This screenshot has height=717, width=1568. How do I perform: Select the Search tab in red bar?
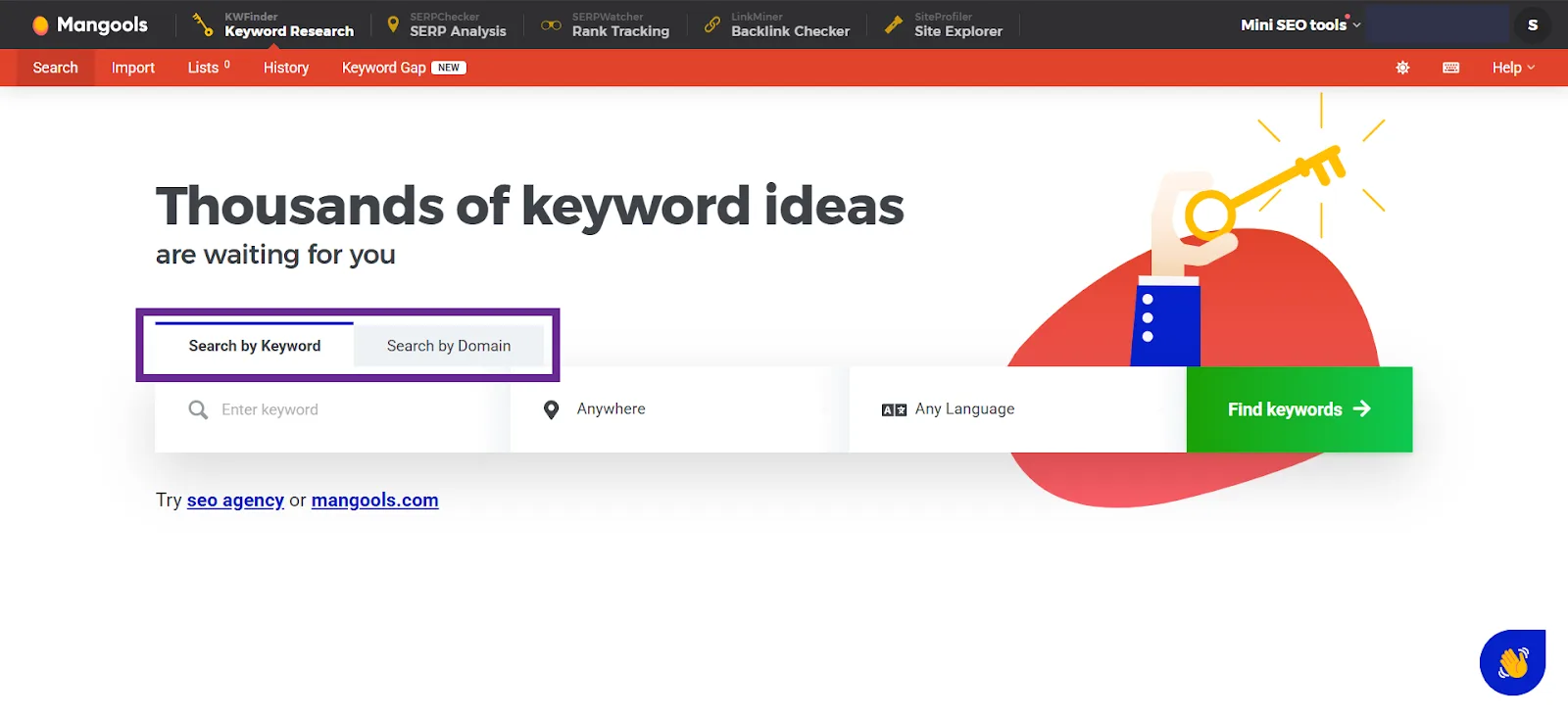56,68
